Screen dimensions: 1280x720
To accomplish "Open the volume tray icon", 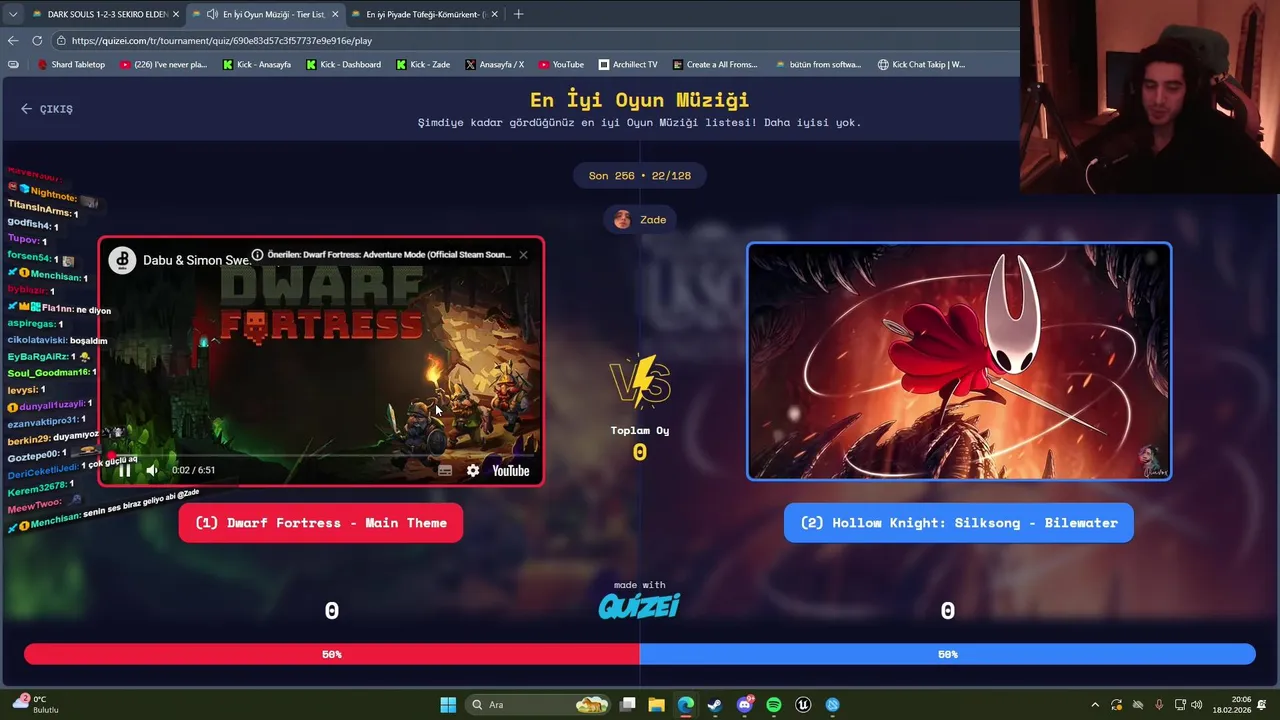I will (x=1197, y=705).
